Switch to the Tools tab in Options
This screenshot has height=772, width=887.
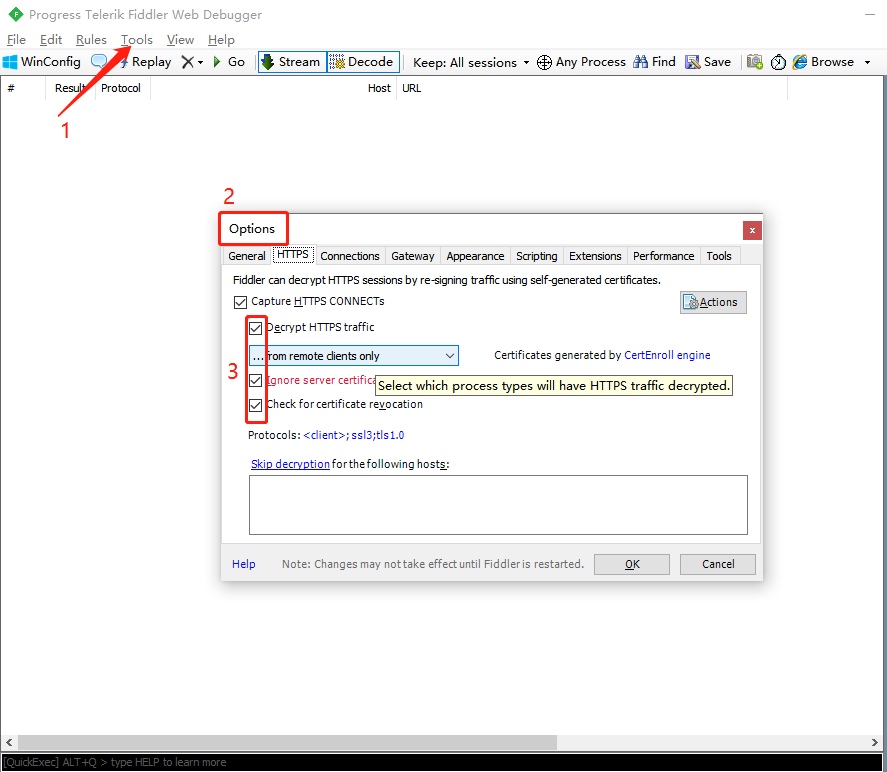[719, 256]
